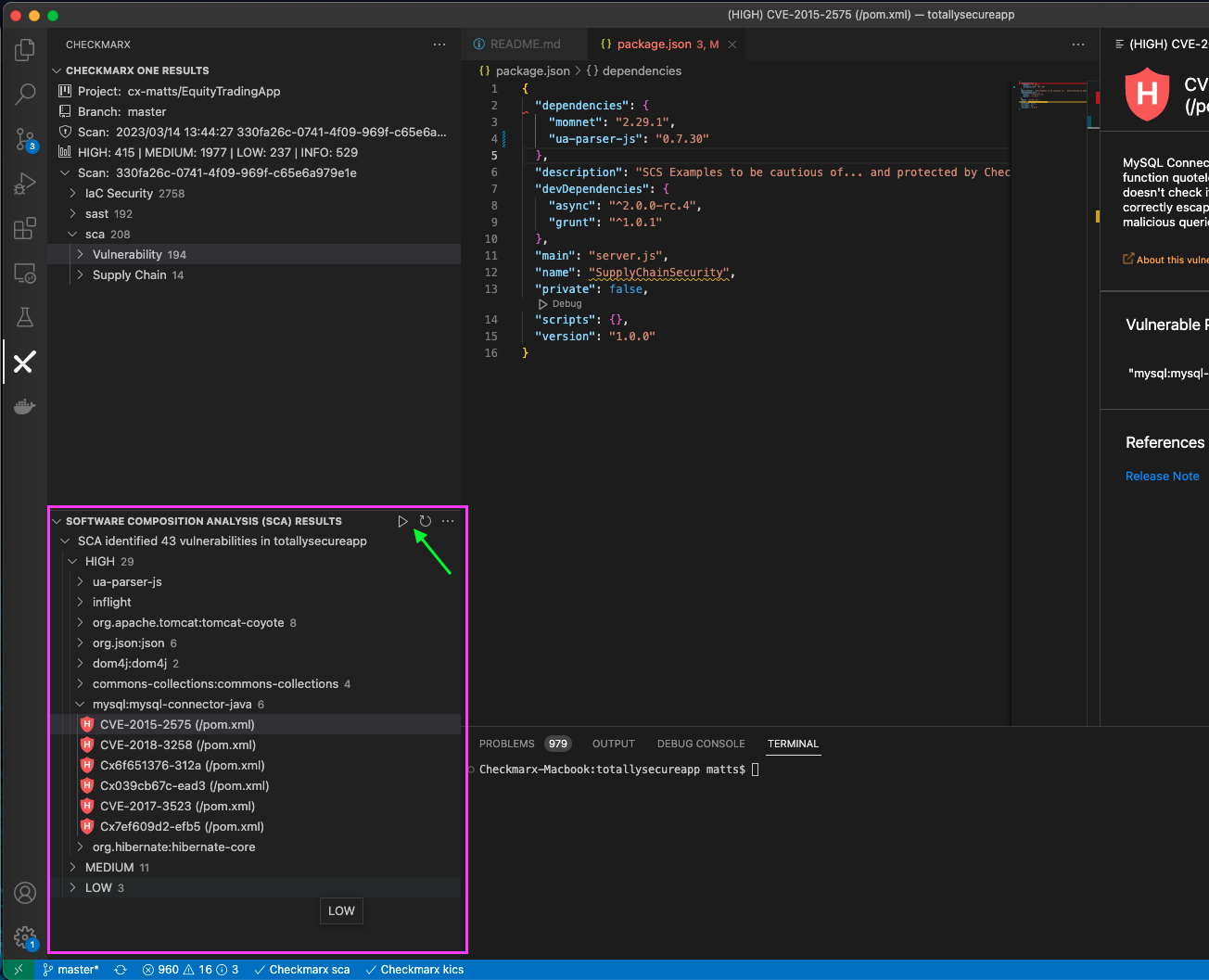
Task: Close the package.json editor tab
Action: (x=732, y=45)
